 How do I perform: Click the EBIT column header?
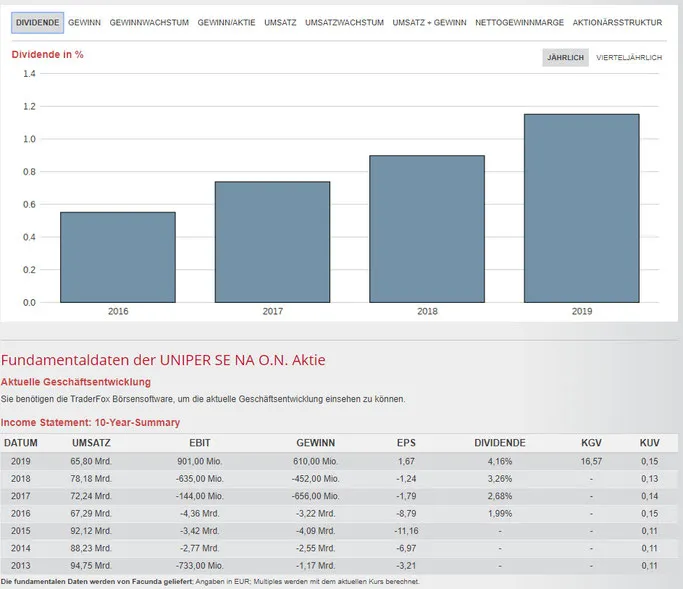(x=200, y=443)
